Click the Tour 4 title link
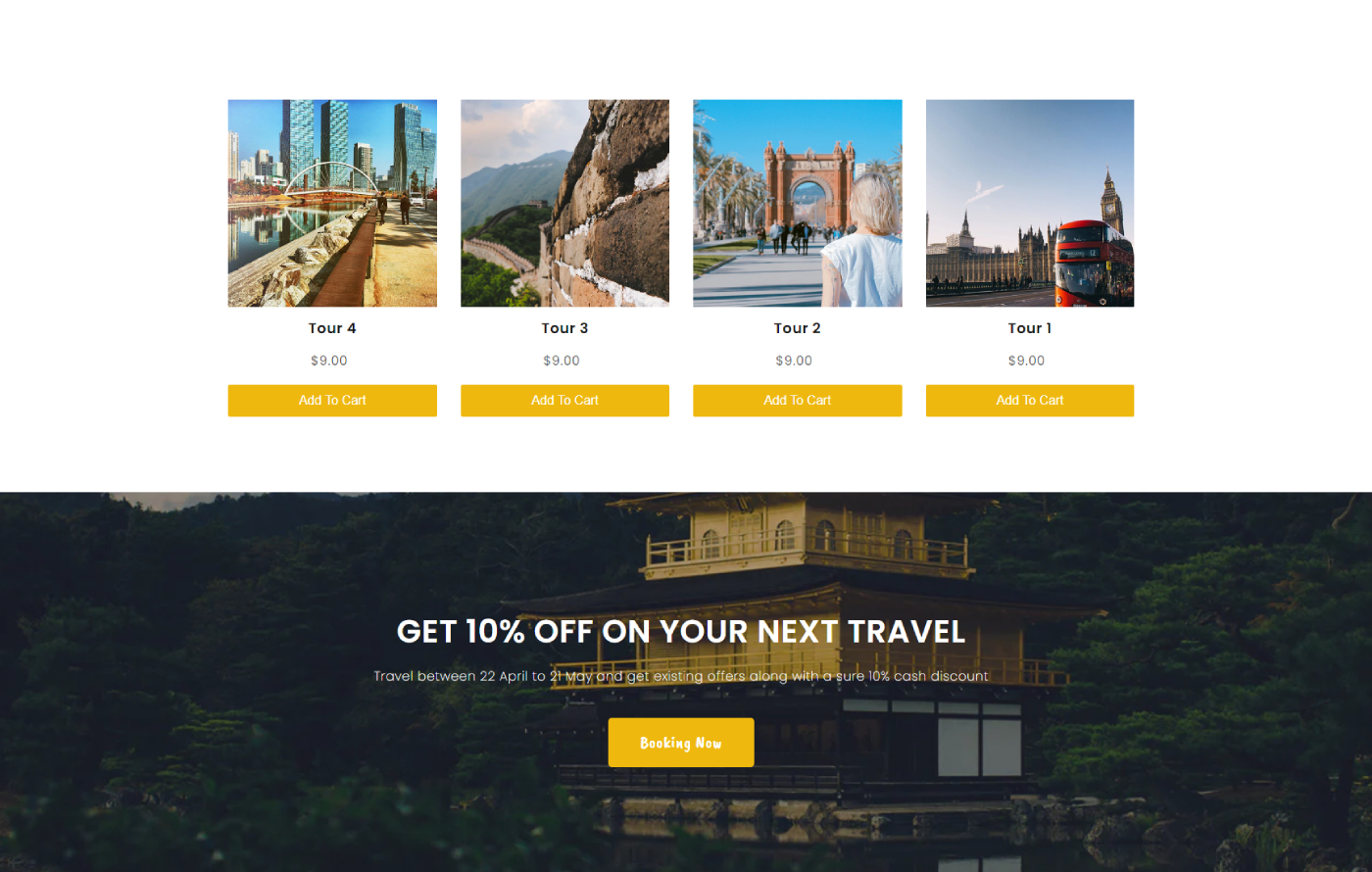The image size is (1372, 872). [332, 328]
